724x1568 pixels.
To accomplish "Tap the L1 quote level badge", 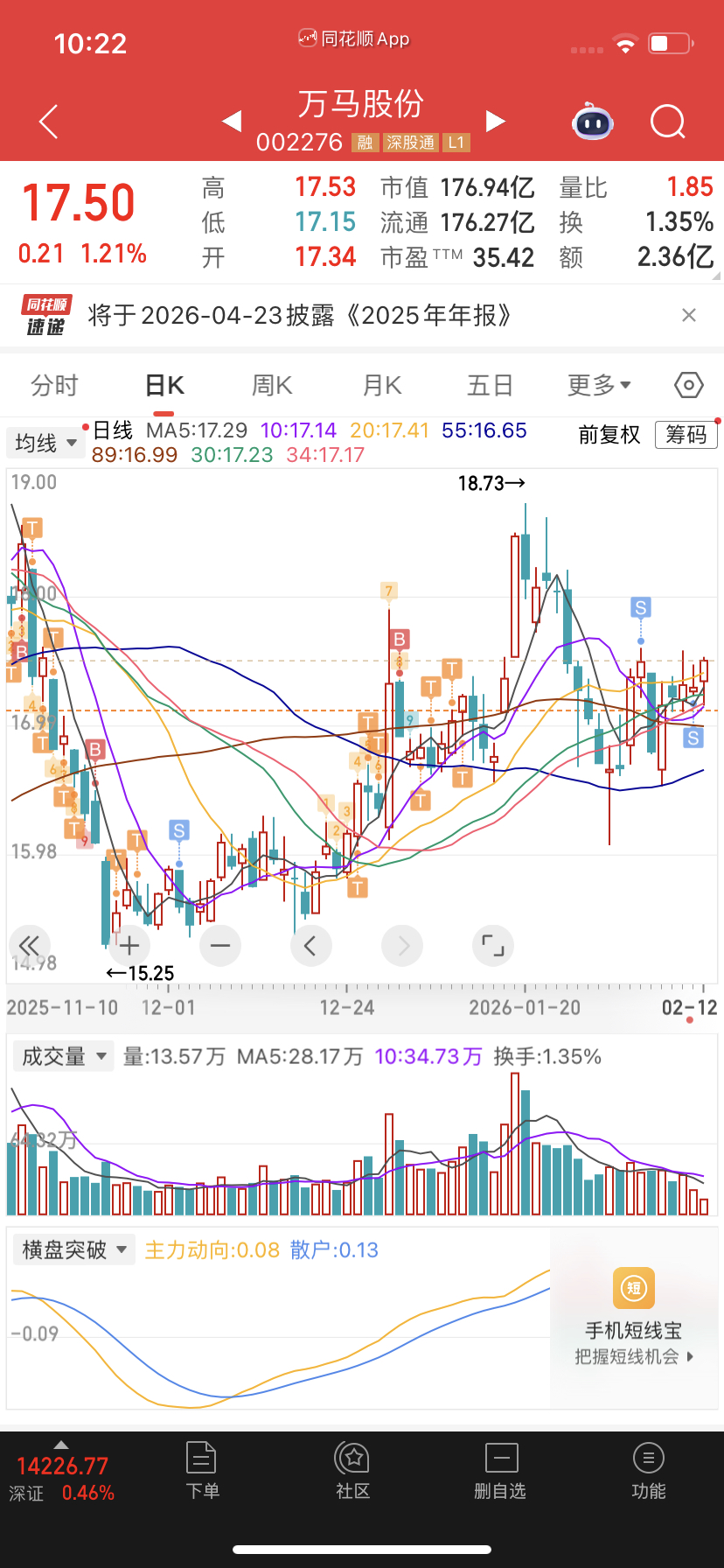I will 456,143.
